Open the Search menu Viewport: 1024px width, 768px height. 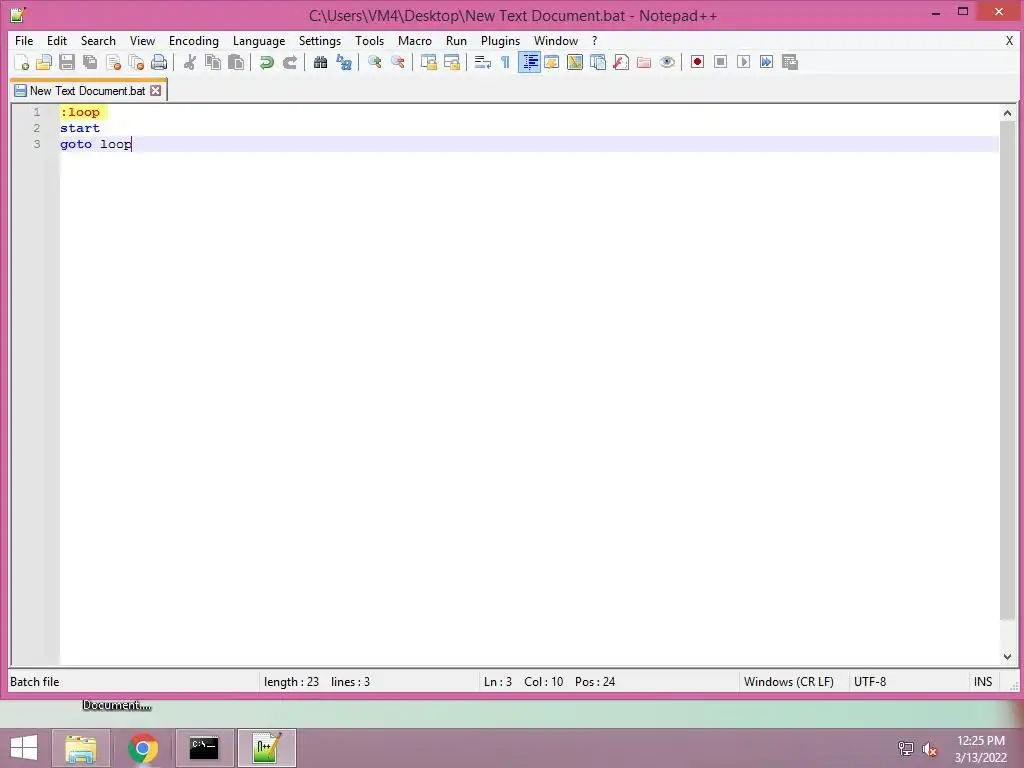click(98, 40)
